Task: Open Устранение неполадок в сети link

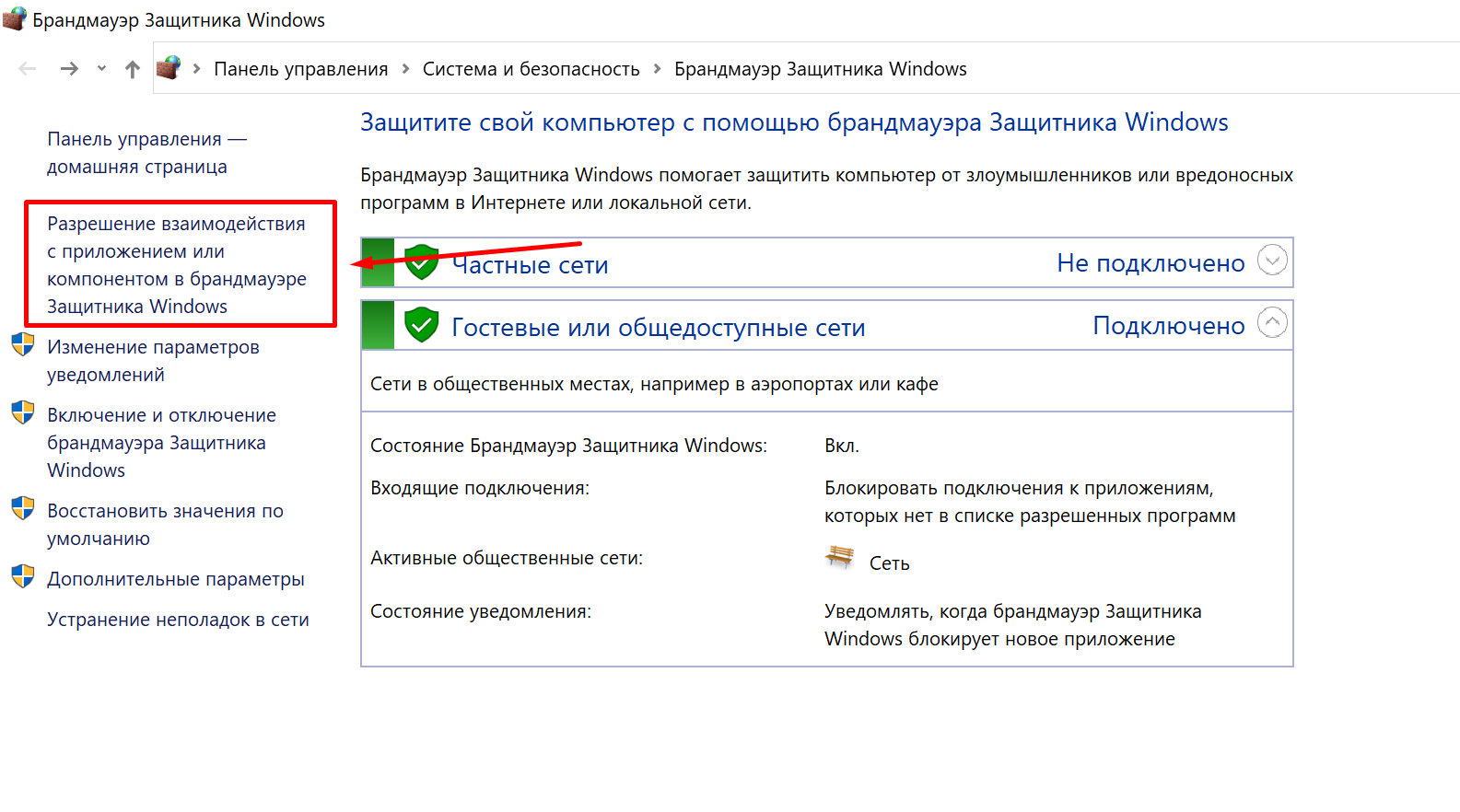Action: 178,620
